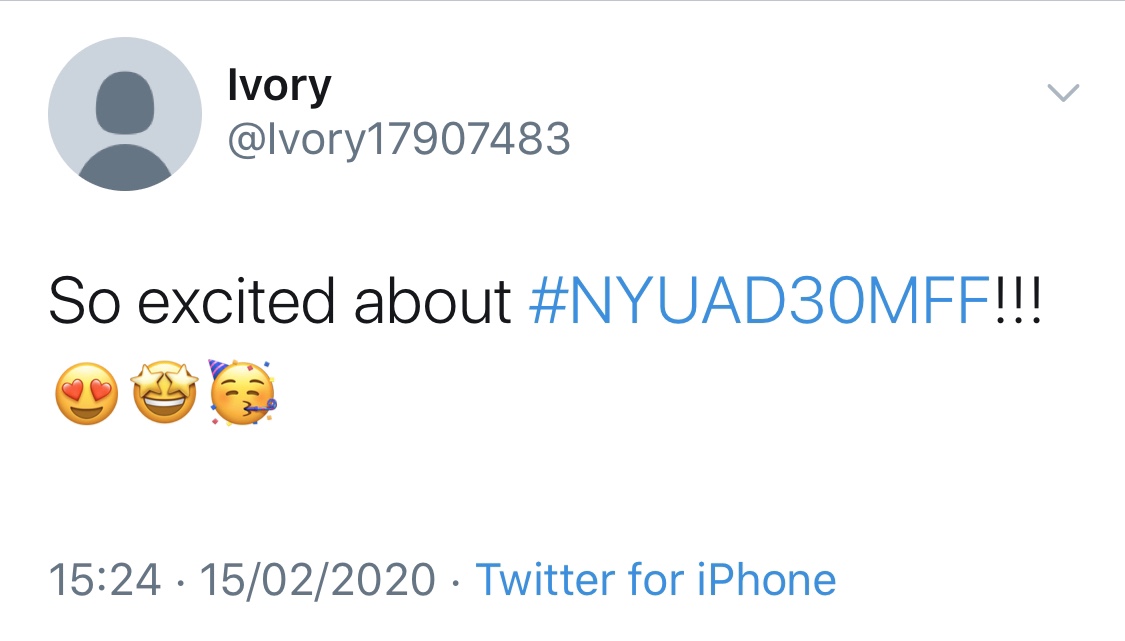This screenshot has width=1125, height=641.
Task: Click the dot between time and date
Action: (x=180, y=580)
